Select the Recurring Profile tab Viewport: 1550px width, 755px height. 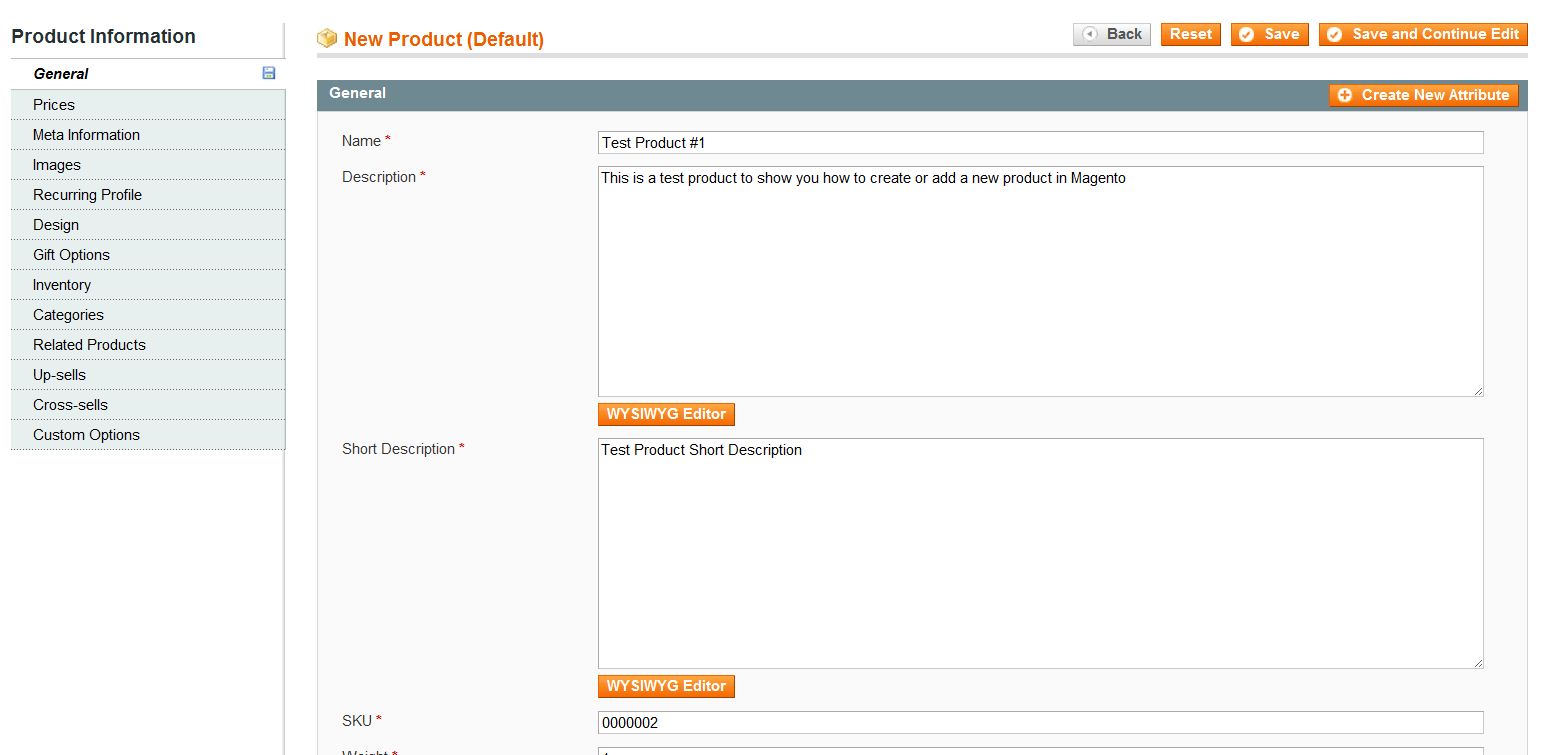tap(87, 195)
